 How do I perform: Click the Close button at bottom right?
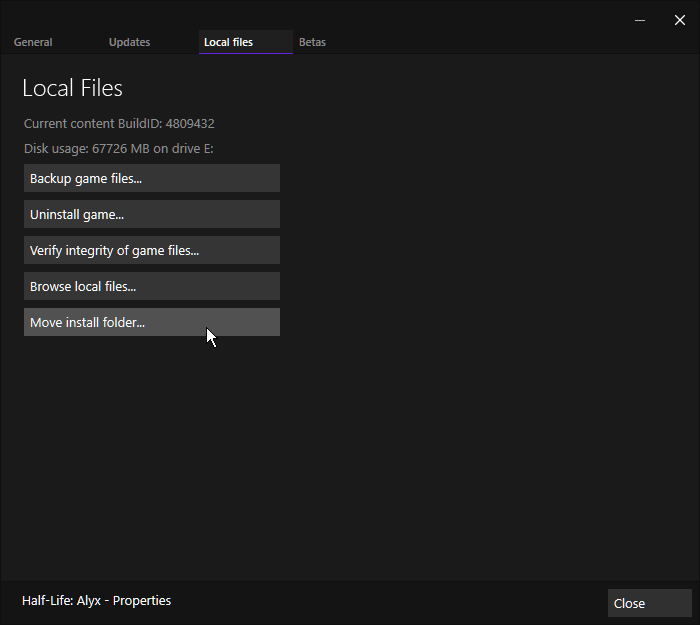650,603
